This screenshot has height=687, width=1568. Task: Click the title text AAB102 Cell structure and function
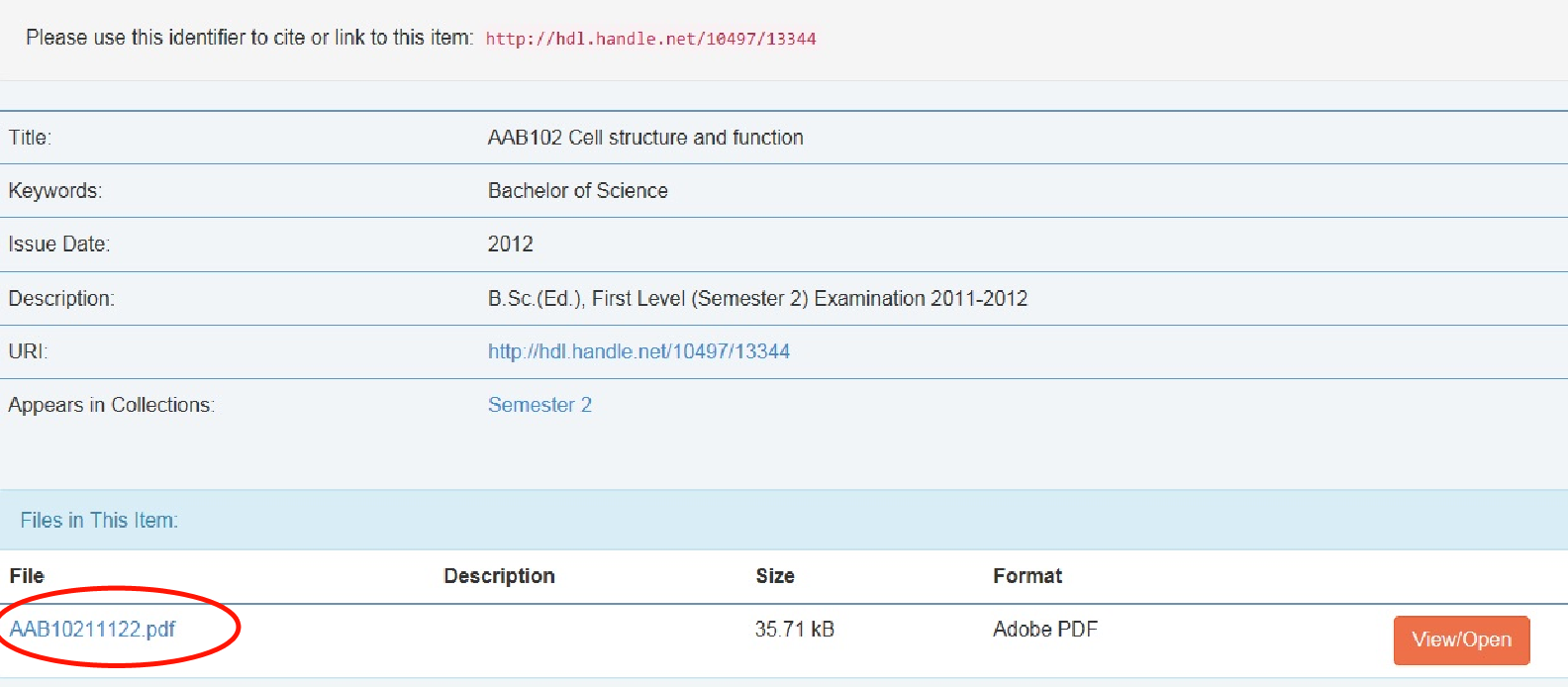click(x=645, y=138)
